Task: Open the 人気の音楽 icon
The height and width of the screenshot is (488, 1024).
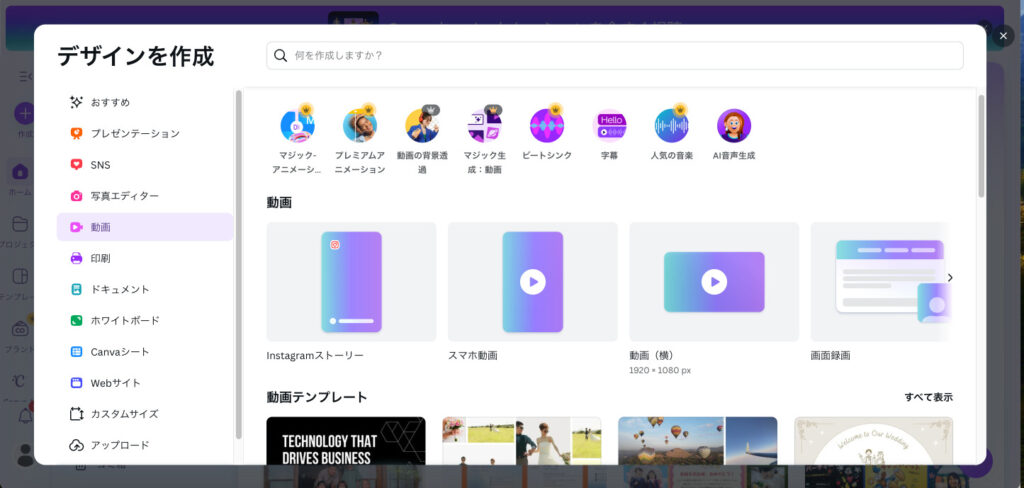Action: click(x=672, y=126)
